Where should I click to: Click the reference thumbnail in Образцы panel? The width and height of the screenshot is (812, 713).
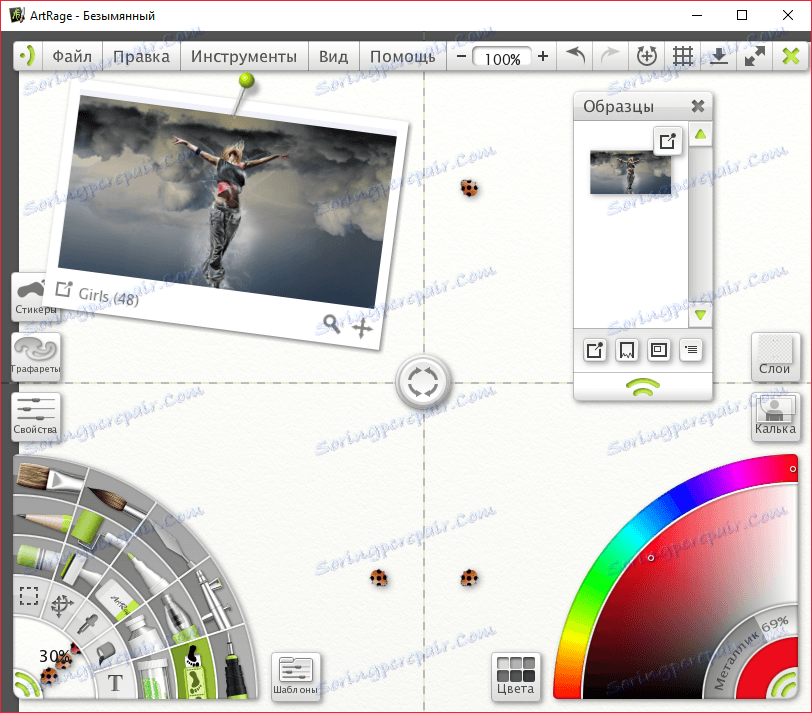tap(630, 171)
